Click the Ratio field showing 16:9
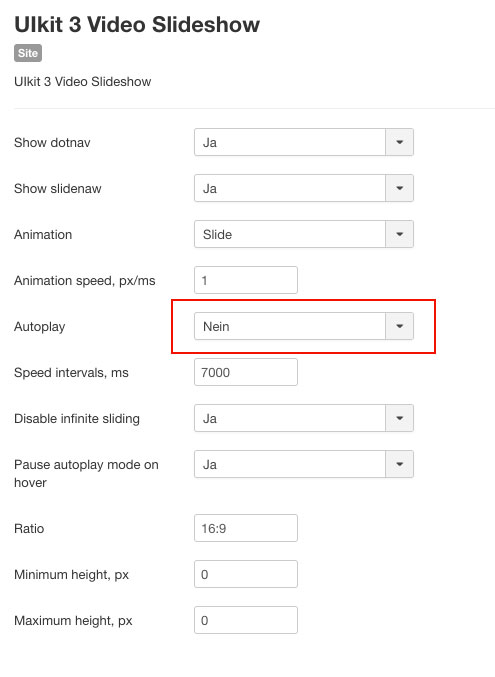 coord(246,528)
